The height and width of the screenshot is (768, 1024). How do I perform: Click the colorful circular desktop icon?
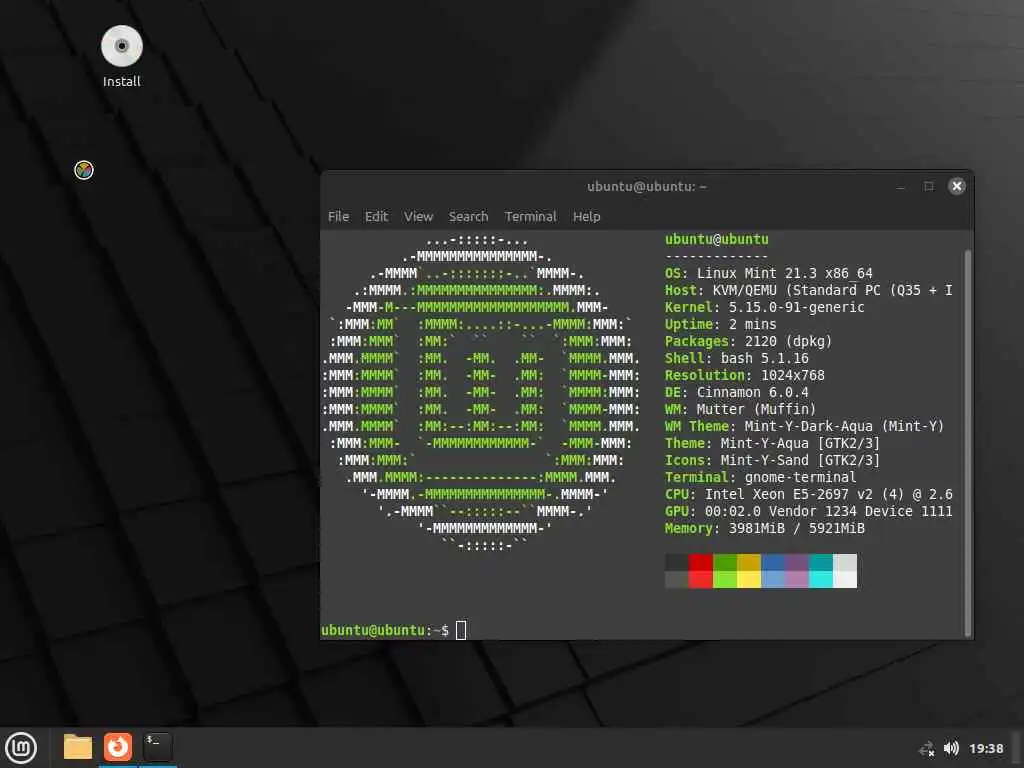[x=84, y=170]
